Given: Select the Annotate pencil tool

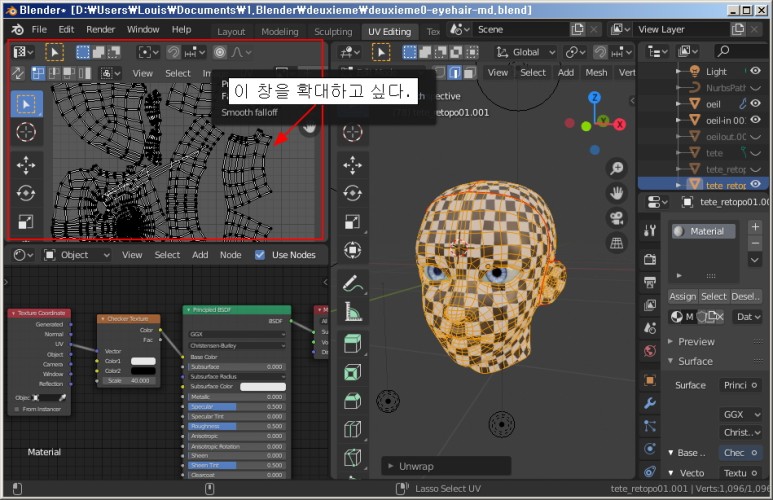Looking at the screenshot, I should coord(352,285).
